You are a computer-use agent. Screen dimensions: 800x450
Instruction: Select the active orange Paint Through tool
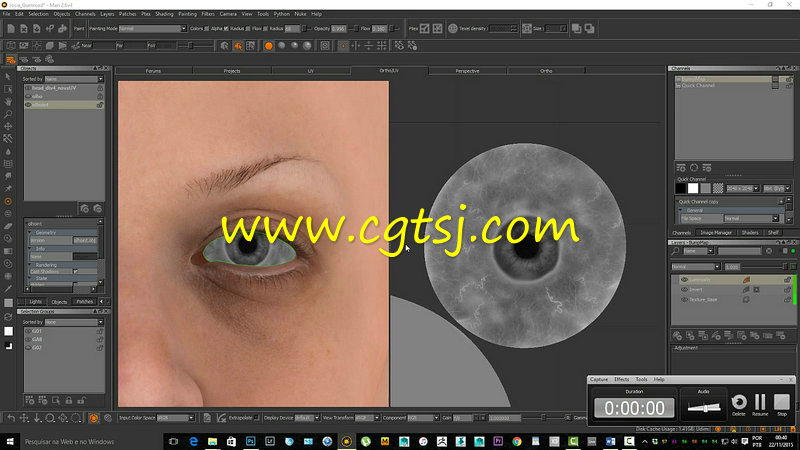pos(8,202)
